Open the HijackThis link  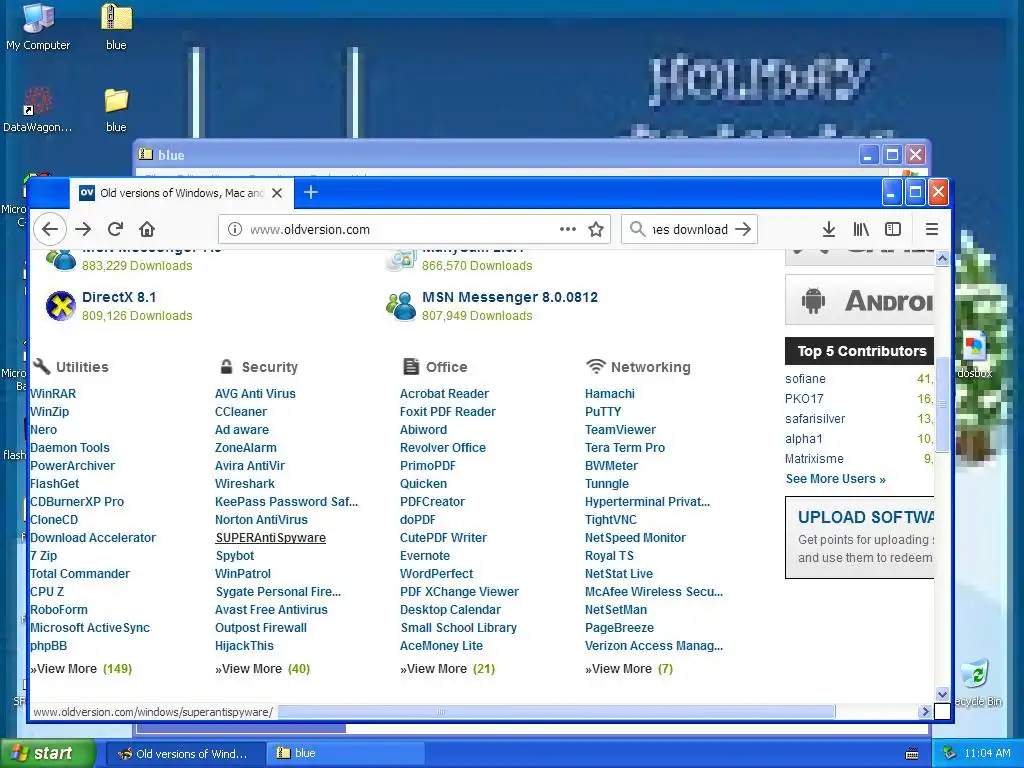[x=244, y=646]
